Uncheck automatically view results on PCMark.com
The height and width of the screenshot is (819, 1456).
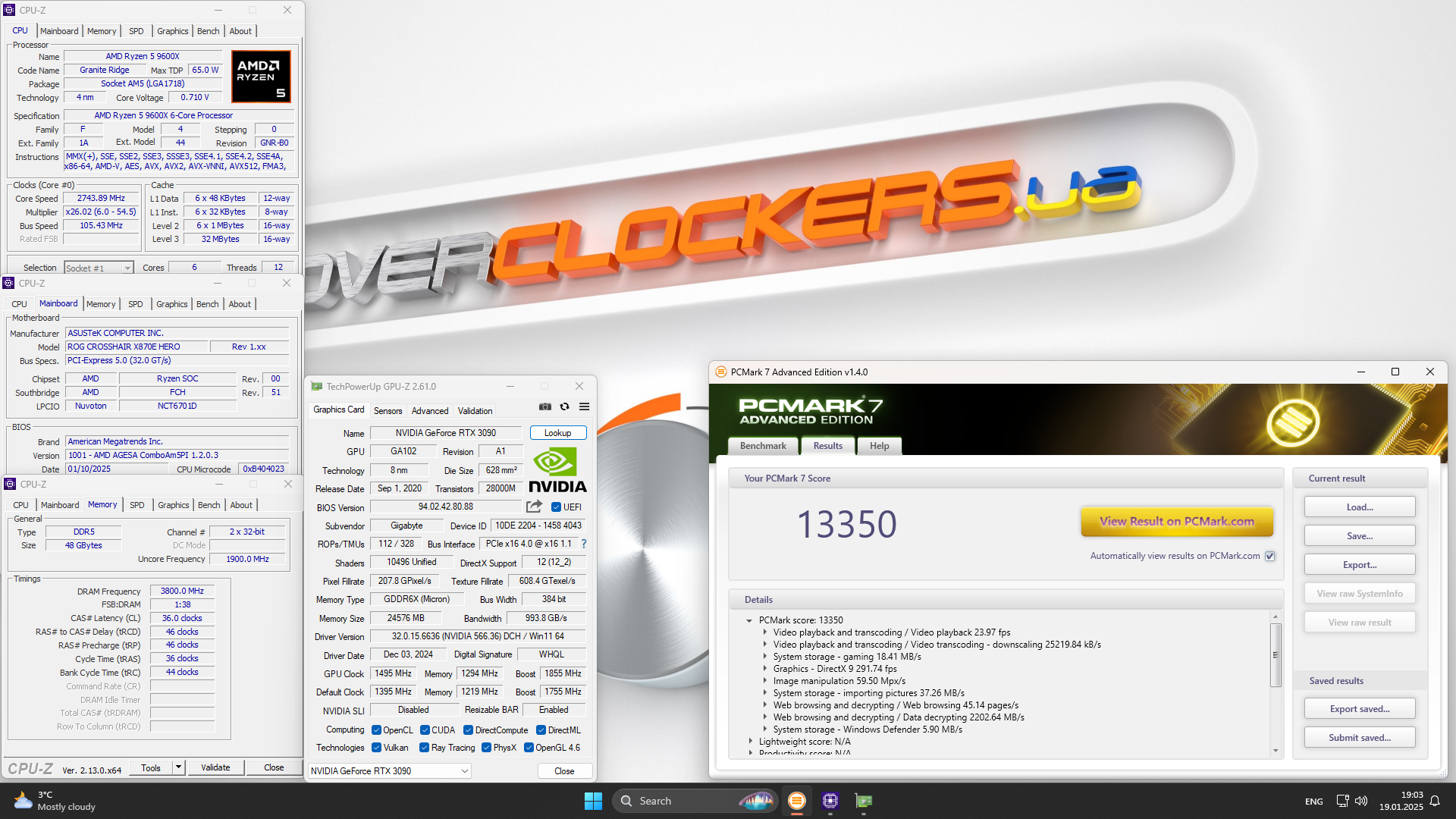click(1270, 556)
